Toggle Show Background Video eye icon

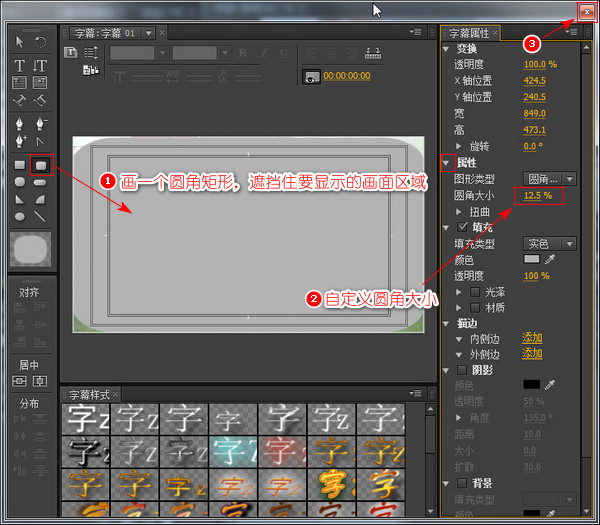pos(311,77)
